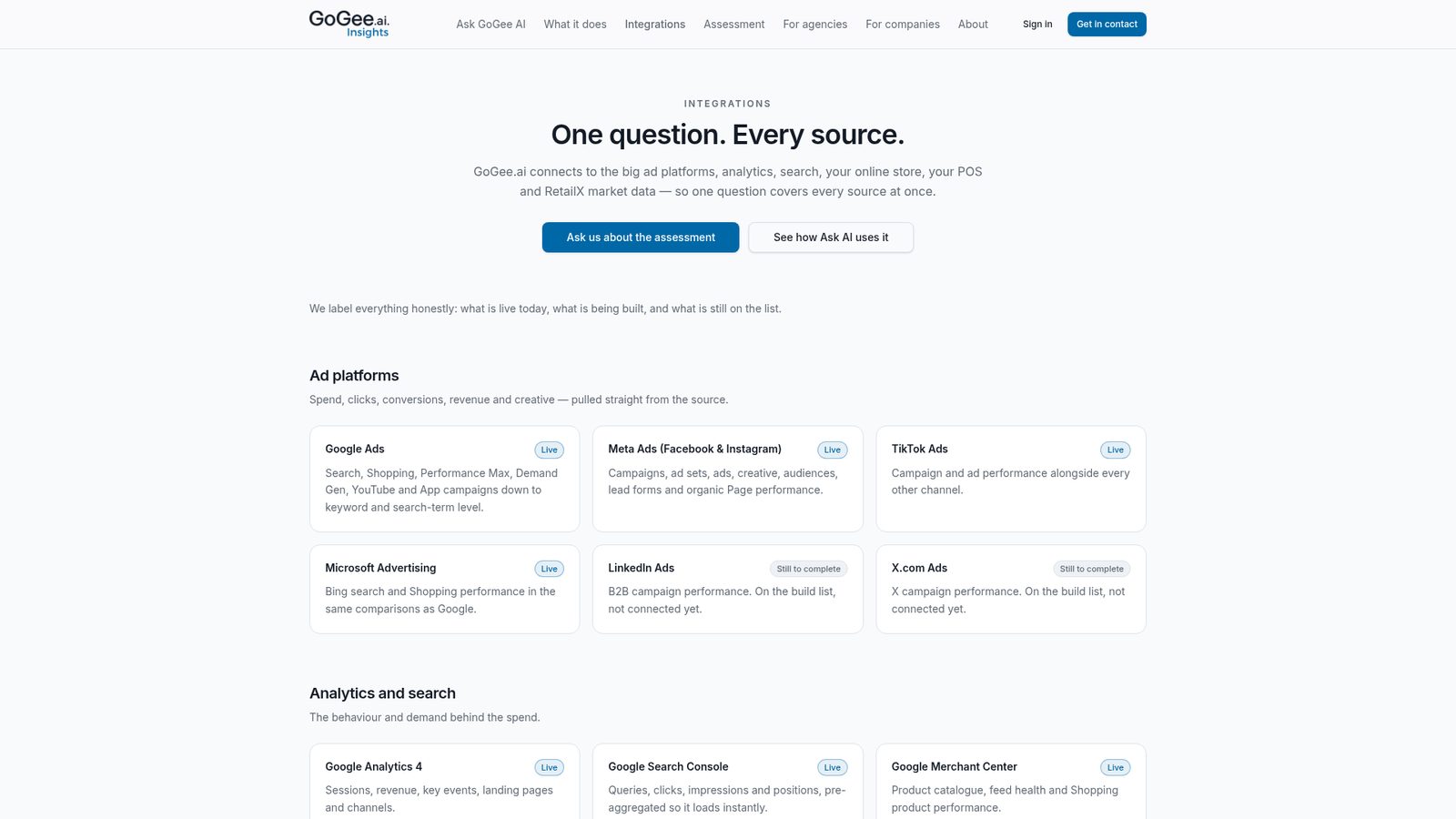Click the Microsoft Advertising card title
The image size is (1456, 819).
click(380, 568)
